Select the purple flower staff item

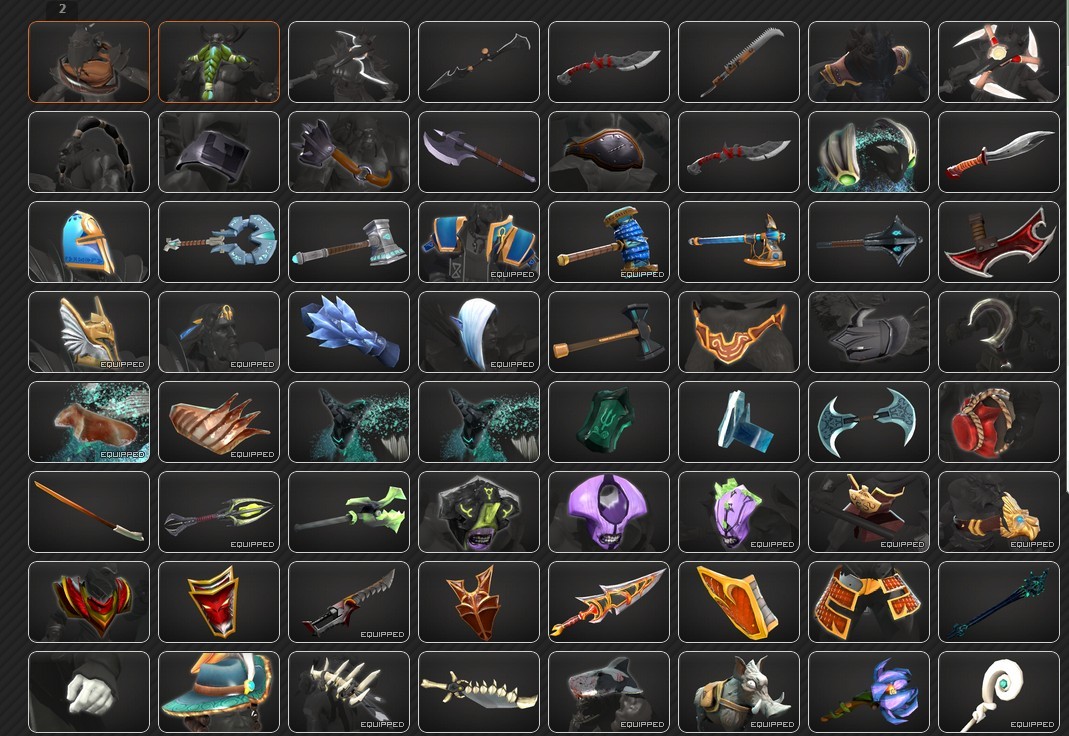[869, 692]
